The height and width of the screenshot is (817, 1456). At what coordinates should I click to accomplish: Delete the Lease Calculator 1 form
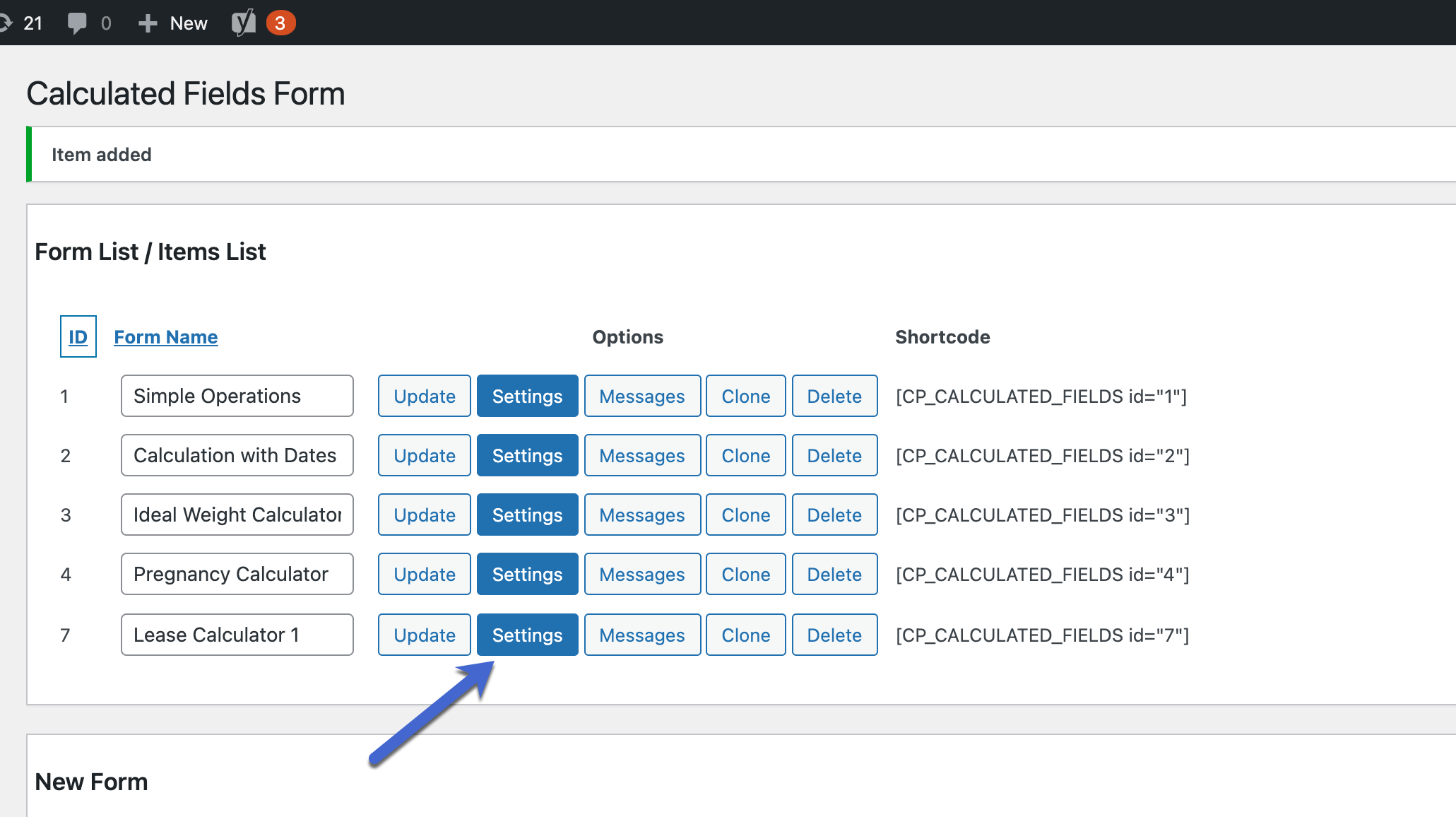(x=834, y=635)
